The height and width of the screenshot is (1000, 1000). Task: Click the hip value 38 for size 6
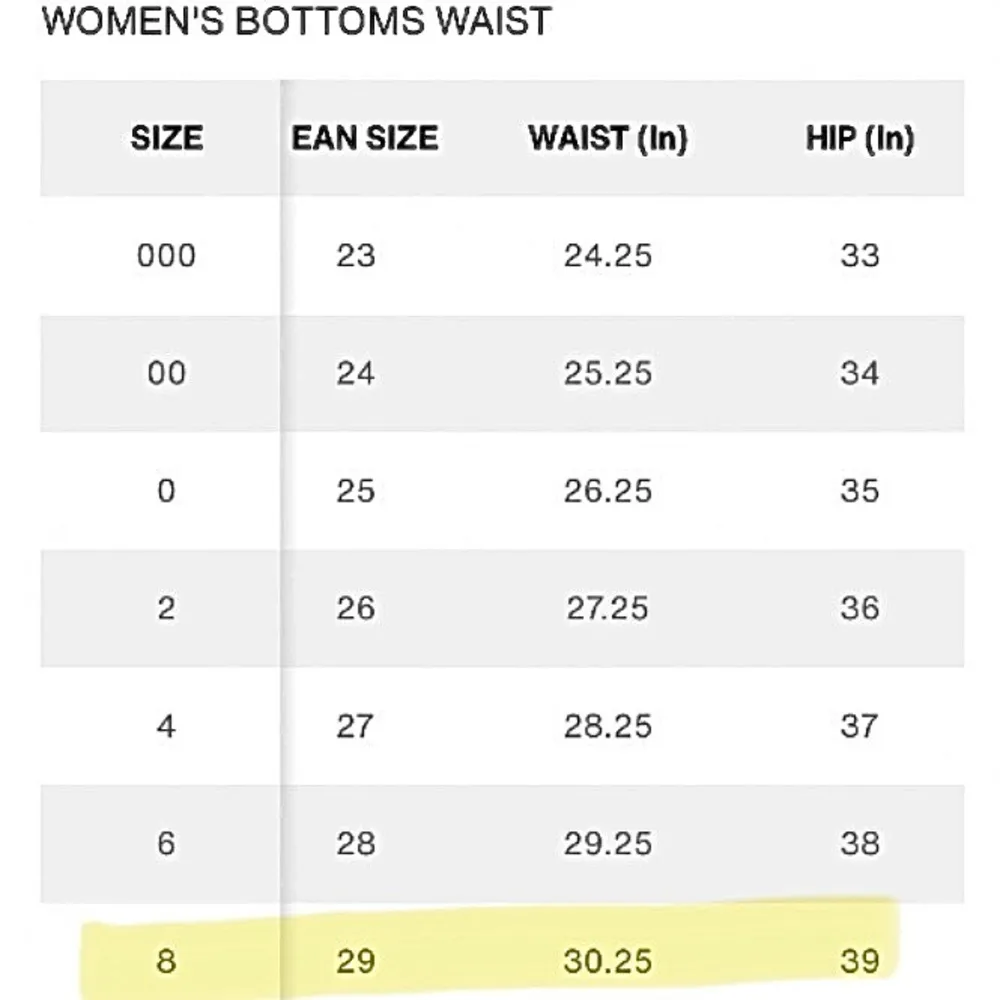coord(859,843)
